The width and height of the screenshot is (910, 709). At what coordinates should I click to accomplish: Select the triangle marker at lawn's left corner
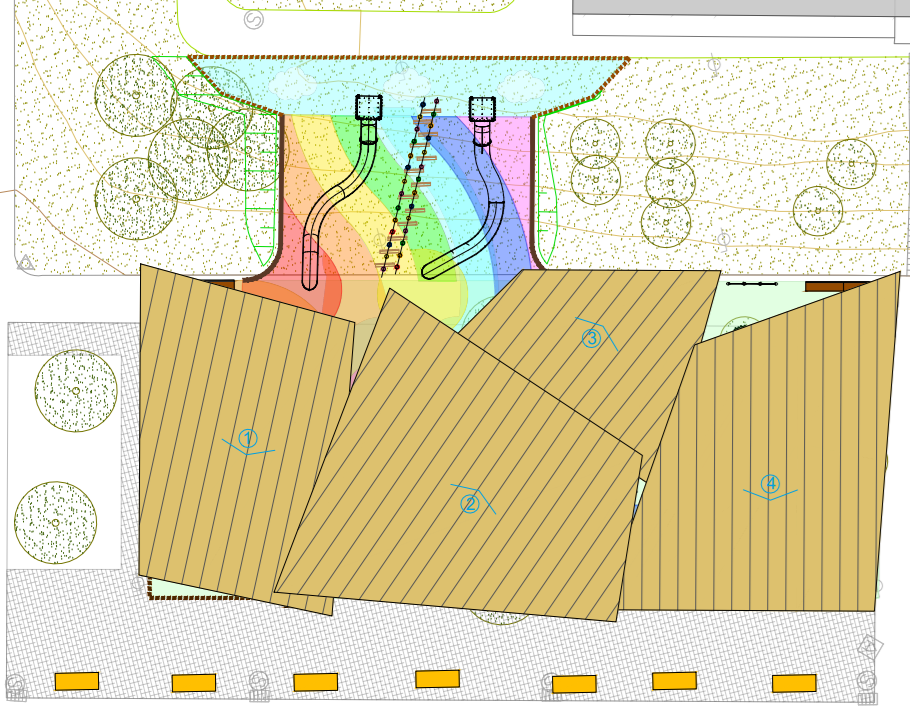[27, 263]
